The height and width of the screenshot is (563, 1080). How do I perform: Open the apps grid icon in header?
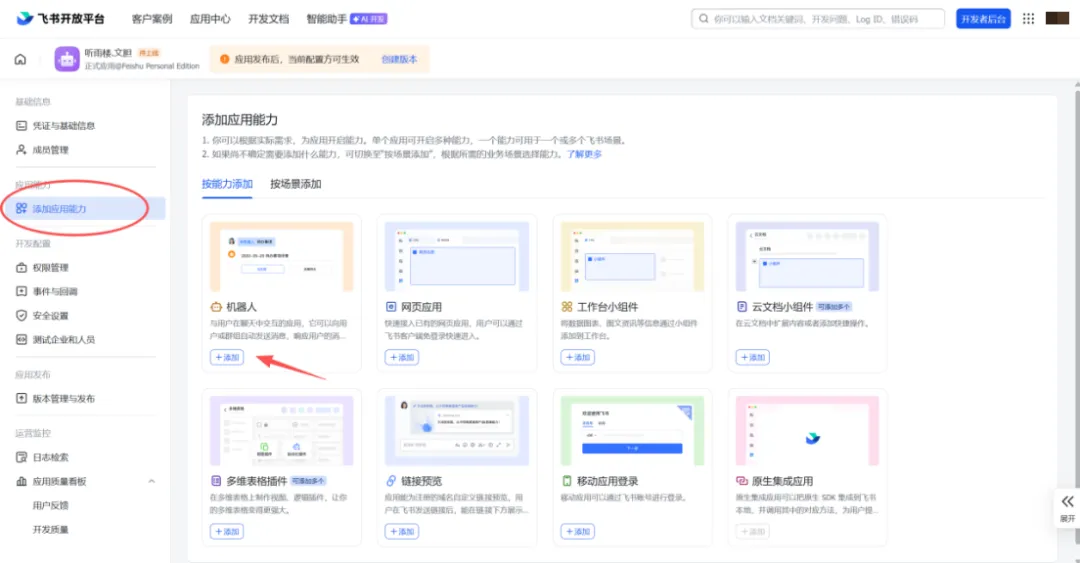pos(1028,19)
